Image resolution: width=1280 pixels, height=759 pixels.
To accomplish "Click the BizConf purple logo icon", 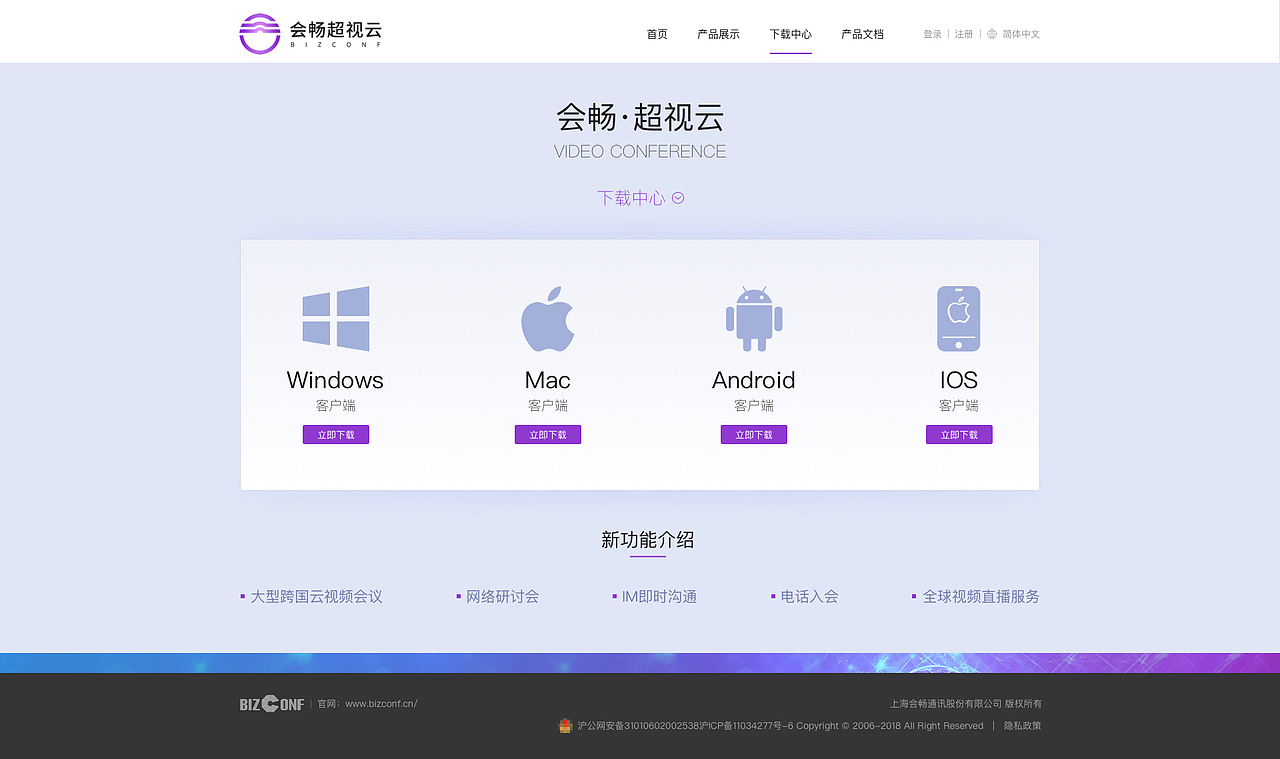I will [x=260, y=34].
